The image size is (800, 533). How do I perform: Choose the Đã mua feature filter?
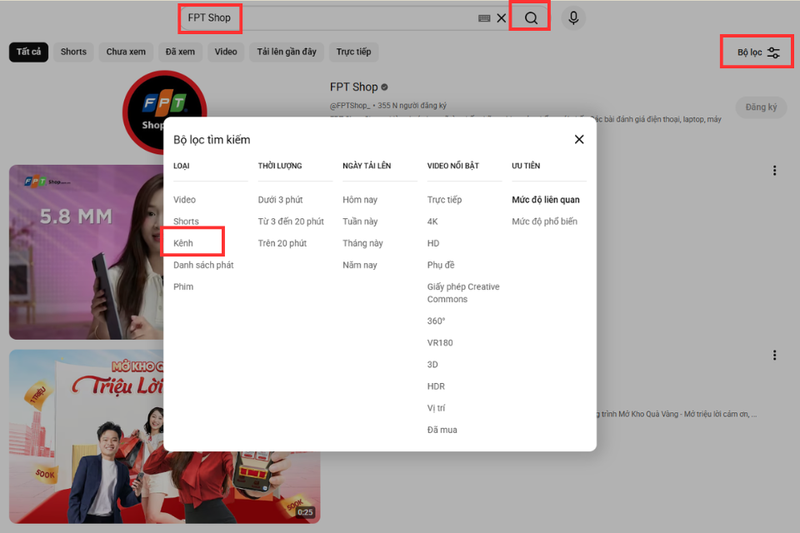[442, 429]
